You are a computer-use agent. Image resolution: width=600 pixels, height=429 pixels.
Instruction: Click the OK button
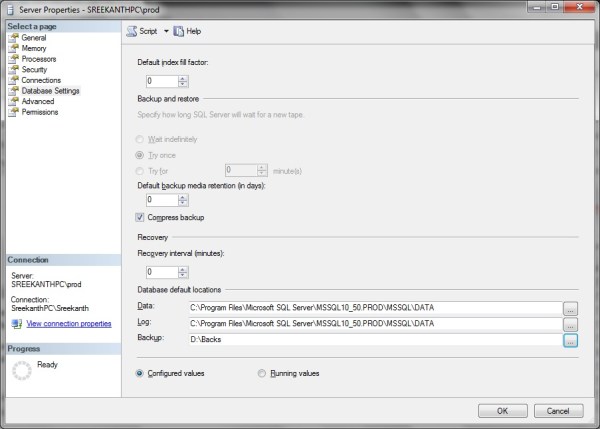pos(503,410)
